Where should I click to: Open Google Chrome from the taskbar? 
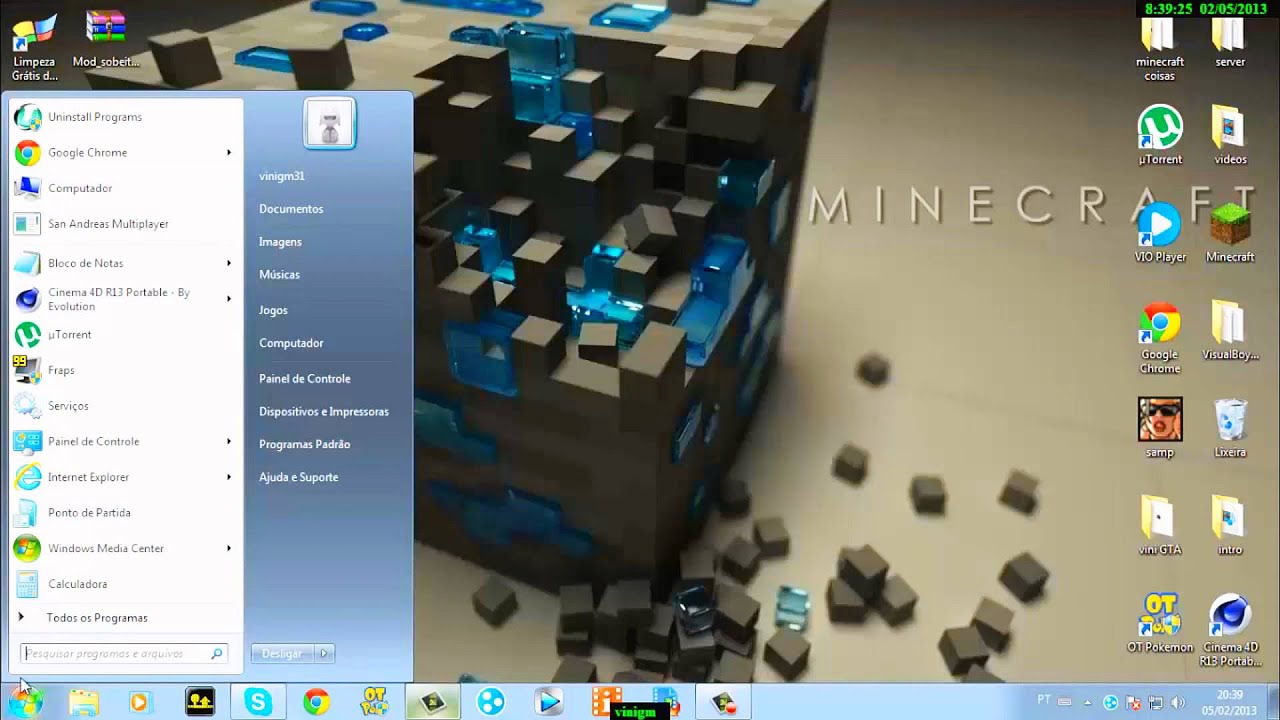(316, 702)
